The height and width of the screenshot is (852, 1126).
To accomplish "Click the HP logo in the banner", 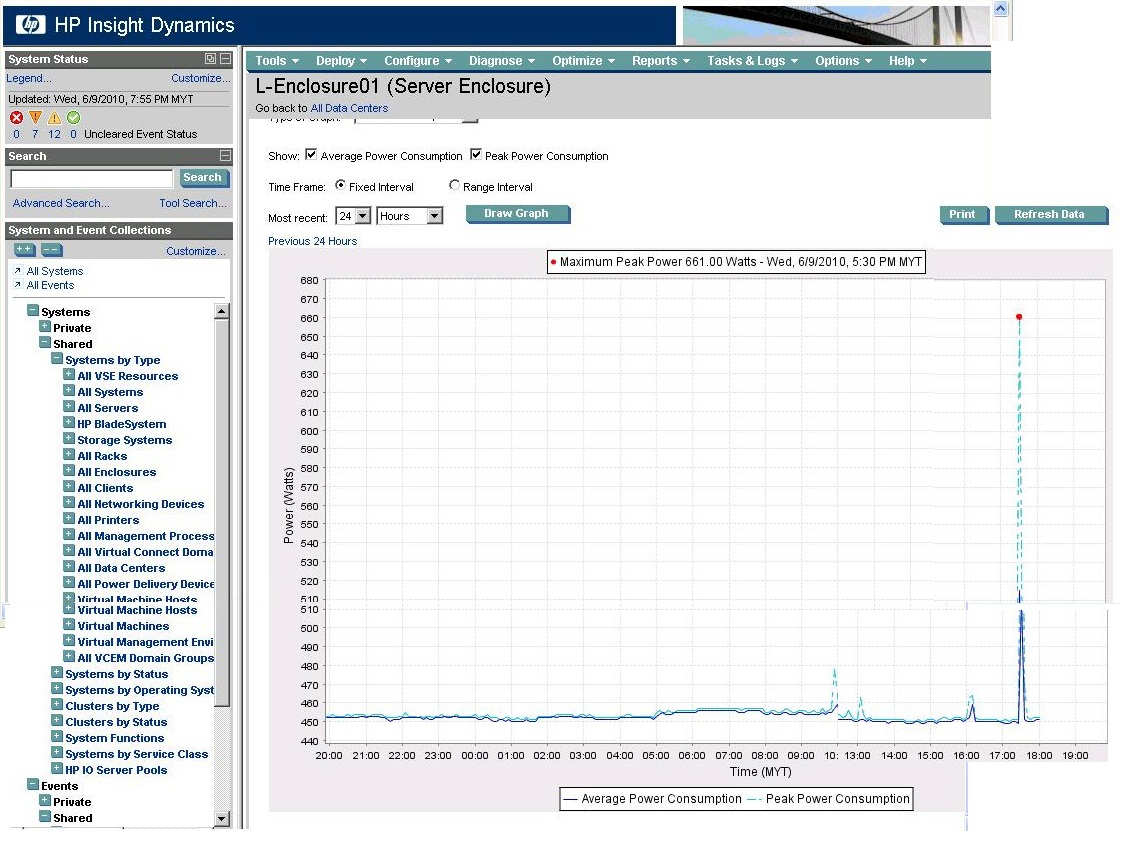I will click(x=30, y=25).
